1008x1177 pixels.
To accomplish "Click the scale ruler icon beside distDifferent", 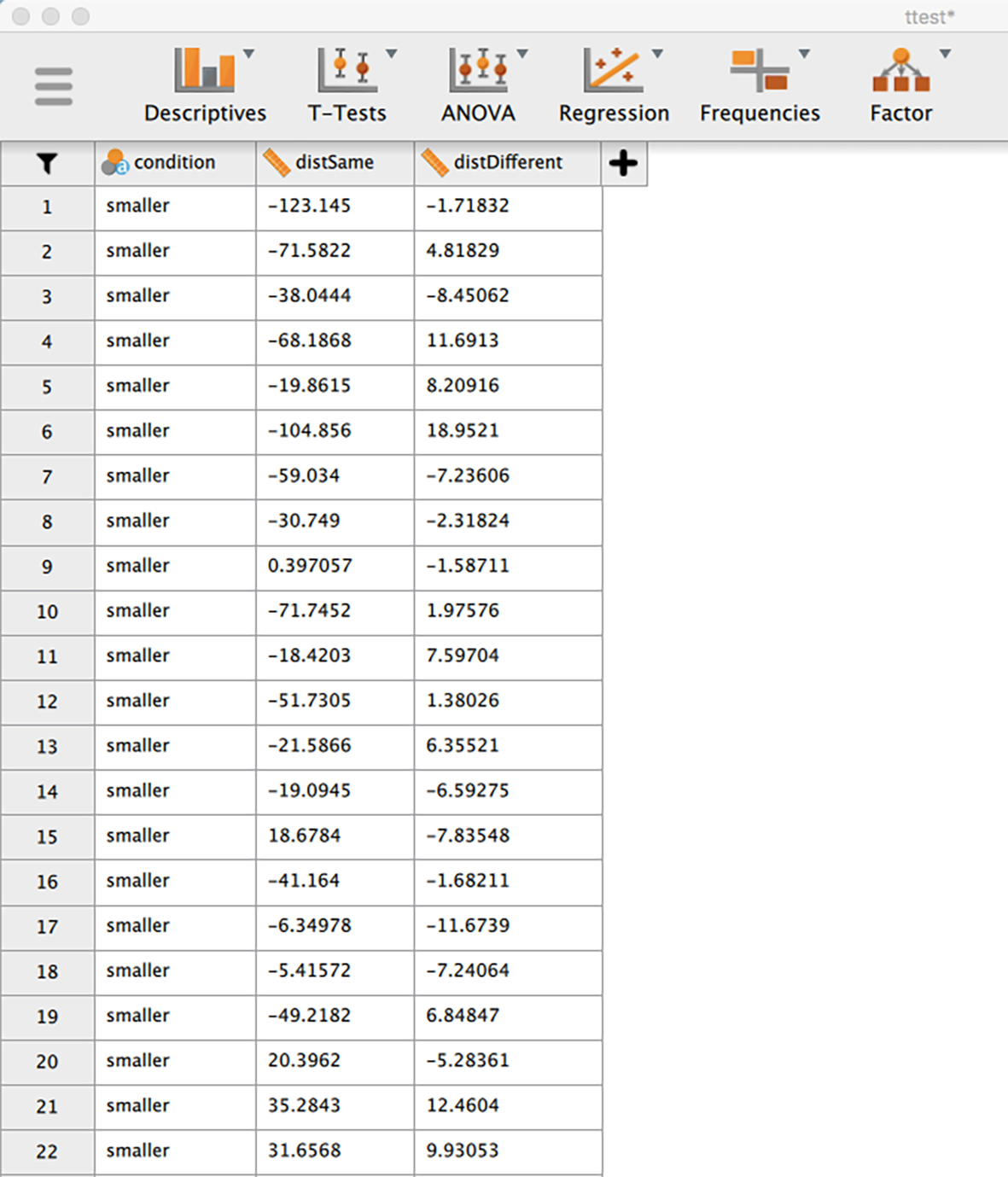I will 435,162.
